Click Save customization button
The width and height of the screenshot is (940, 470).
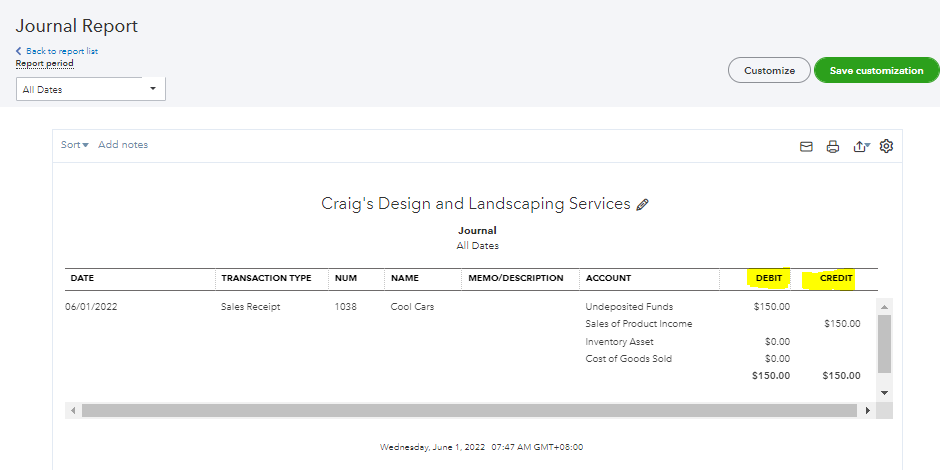pos(876,71)
